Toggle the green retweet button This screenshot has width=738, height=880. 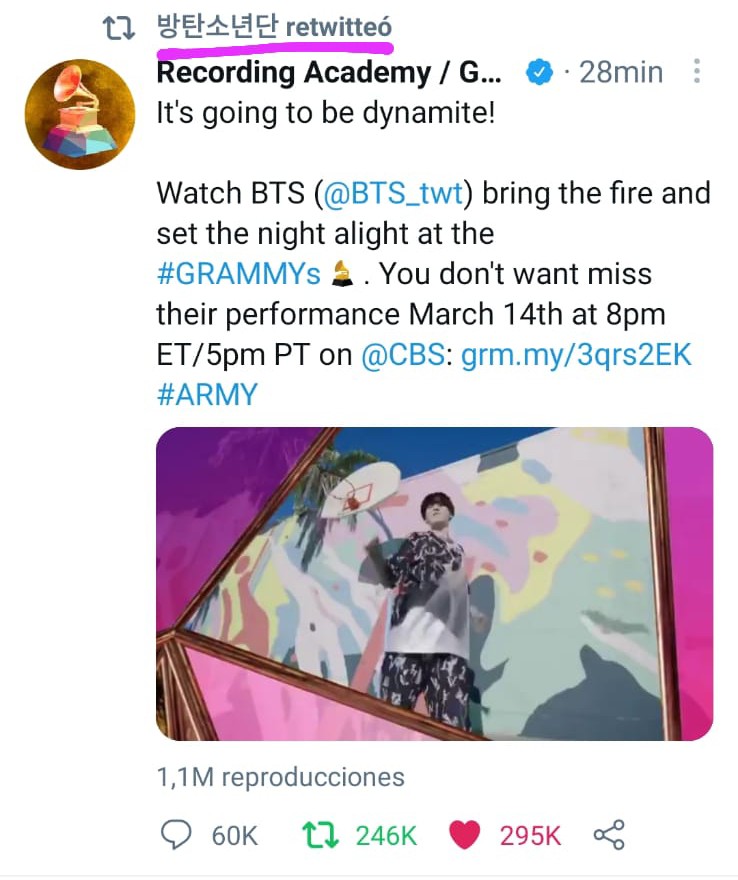click(318, 835)
